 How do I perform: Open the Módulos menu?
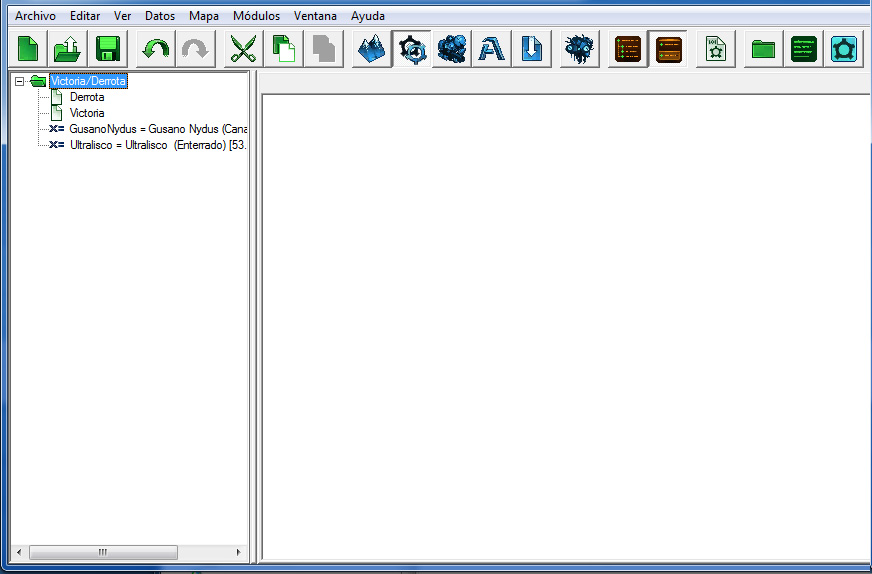pyautogui.click(x=256, y=16)
